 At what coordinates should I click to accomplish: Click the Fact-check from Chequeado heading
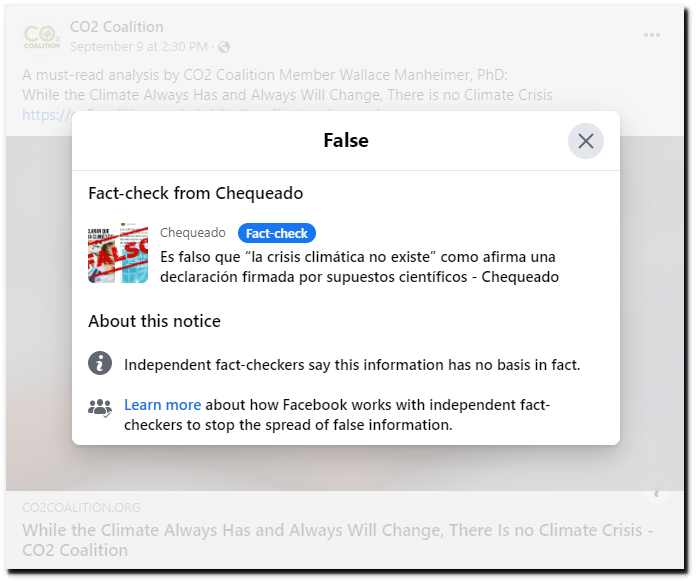point(196,193)
